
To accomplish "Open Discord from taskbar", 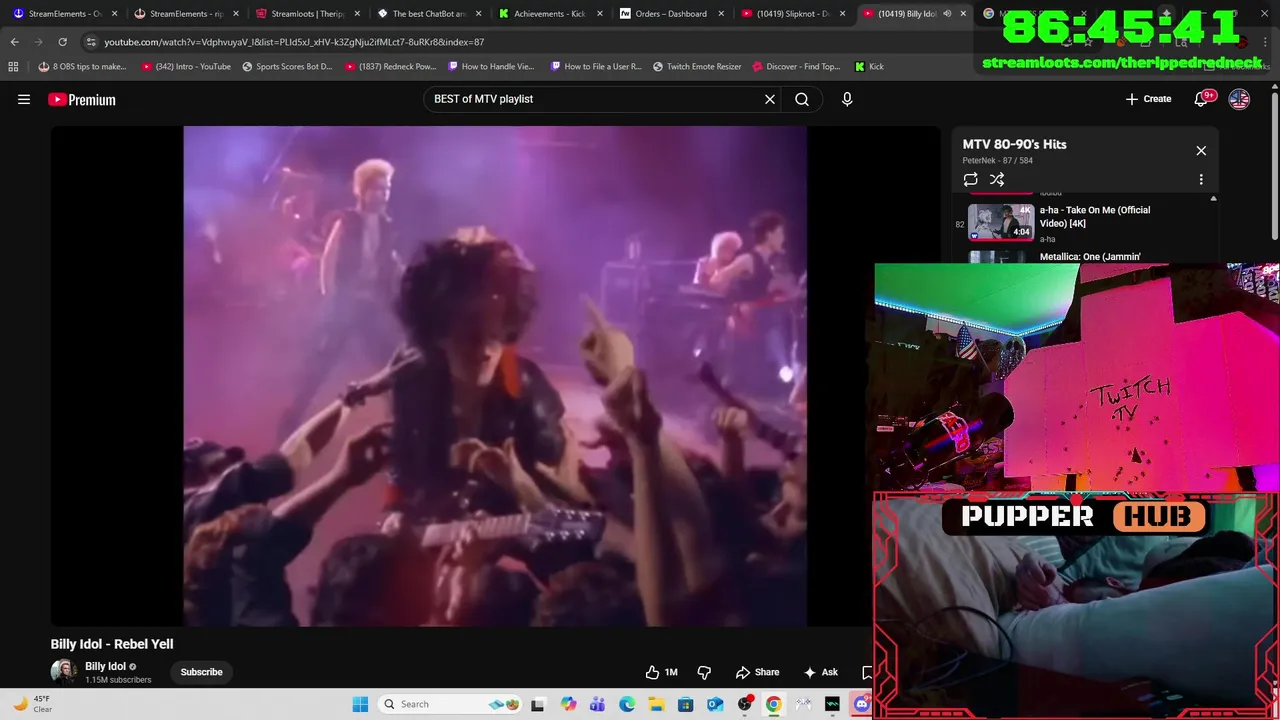I will coord(862,704).
